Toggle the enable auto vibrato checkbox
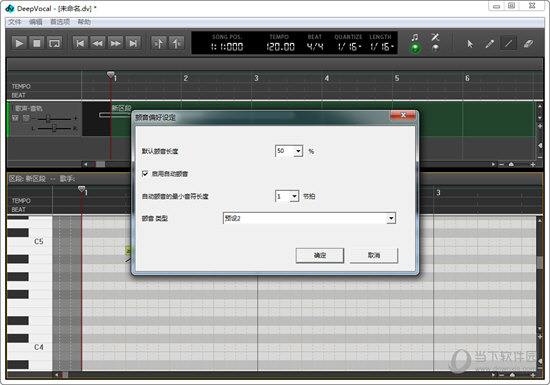 [145, 174]
